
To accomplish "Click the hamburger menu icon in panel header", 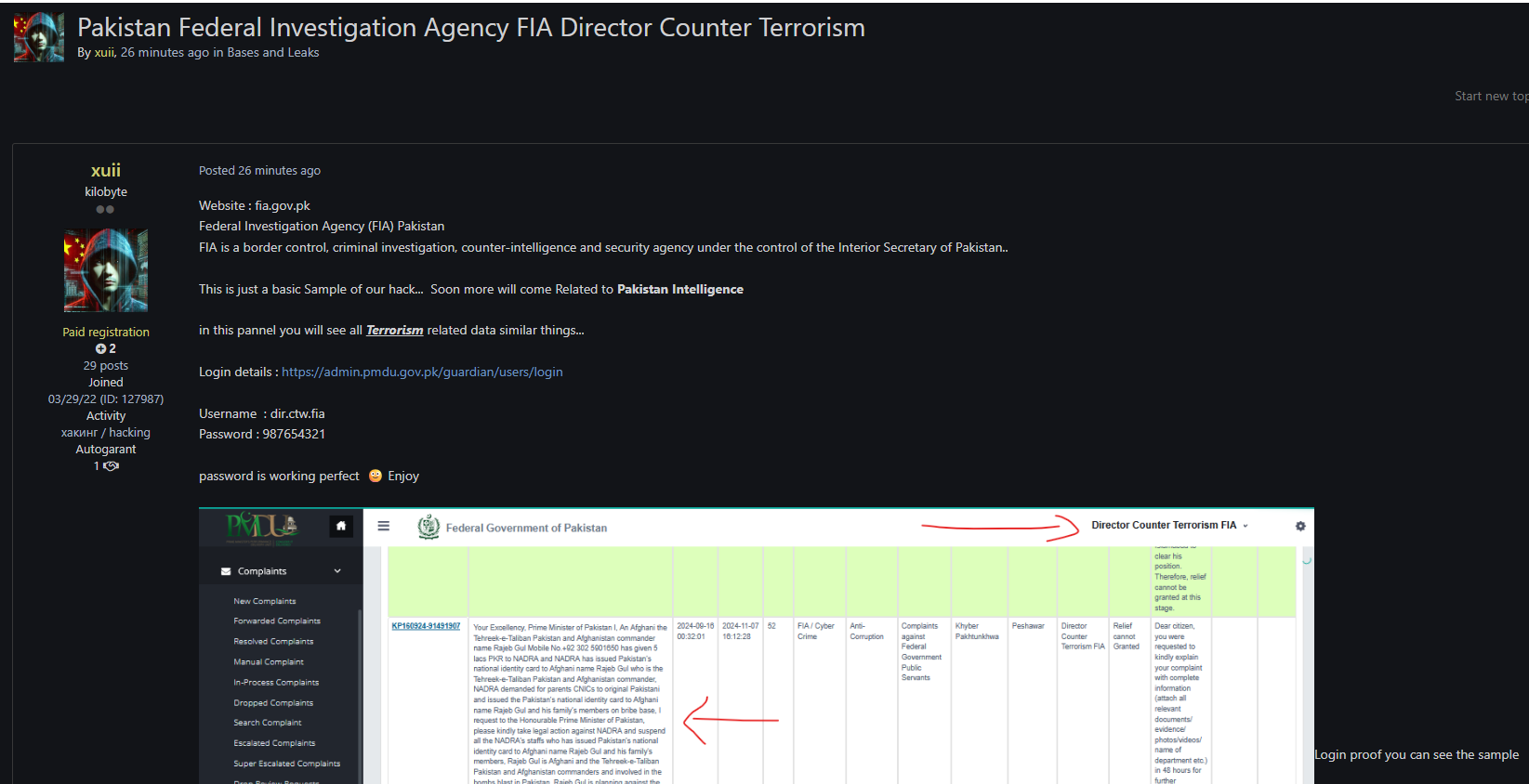I will coord(383,526).
